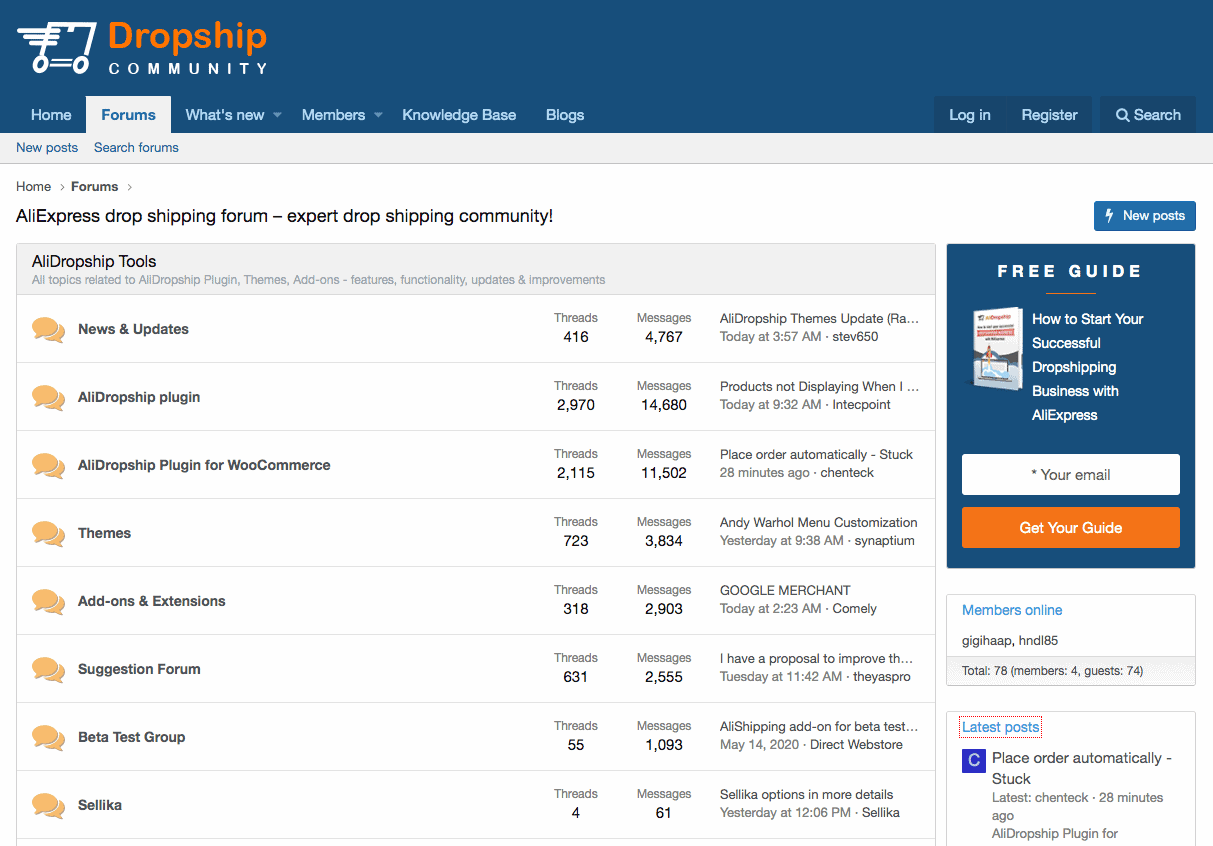Open the Products not Displaying thread

[x=819, y=387]
